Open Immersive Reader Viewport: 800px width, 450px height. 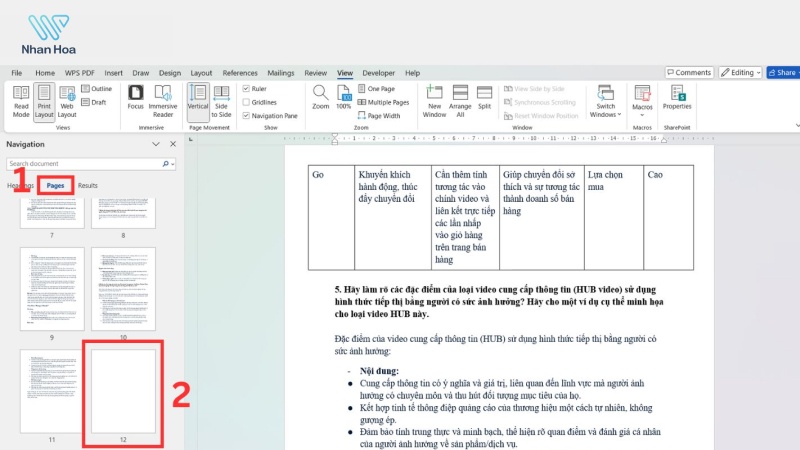coord(163,102)
